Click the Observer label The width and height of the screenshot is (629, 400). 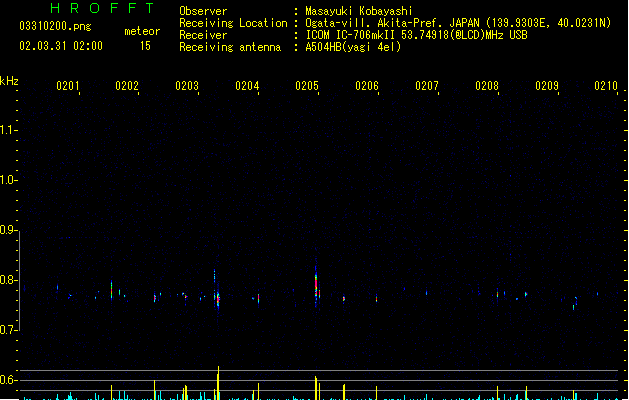pyautogui.click(x=203, y=11)
